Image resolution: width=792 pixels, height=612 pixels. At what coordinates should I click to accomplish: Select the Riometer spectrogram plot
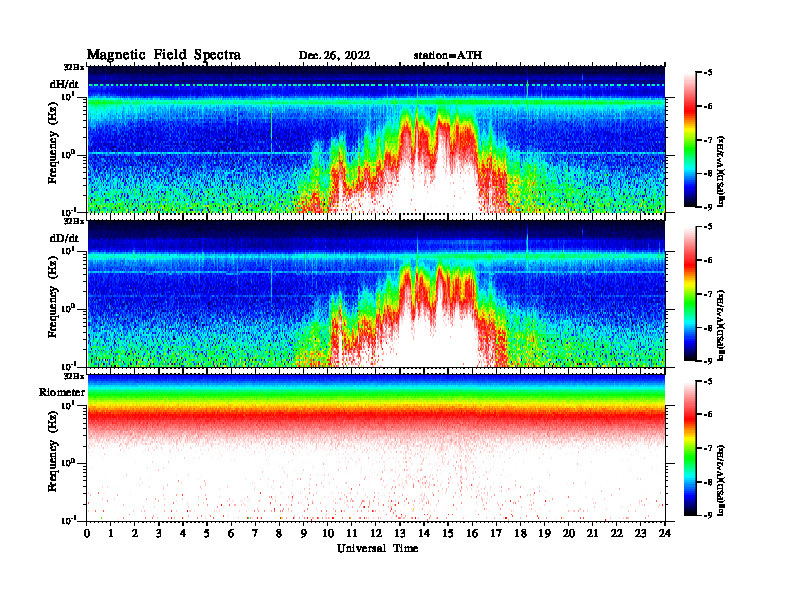tap(376, 447)
